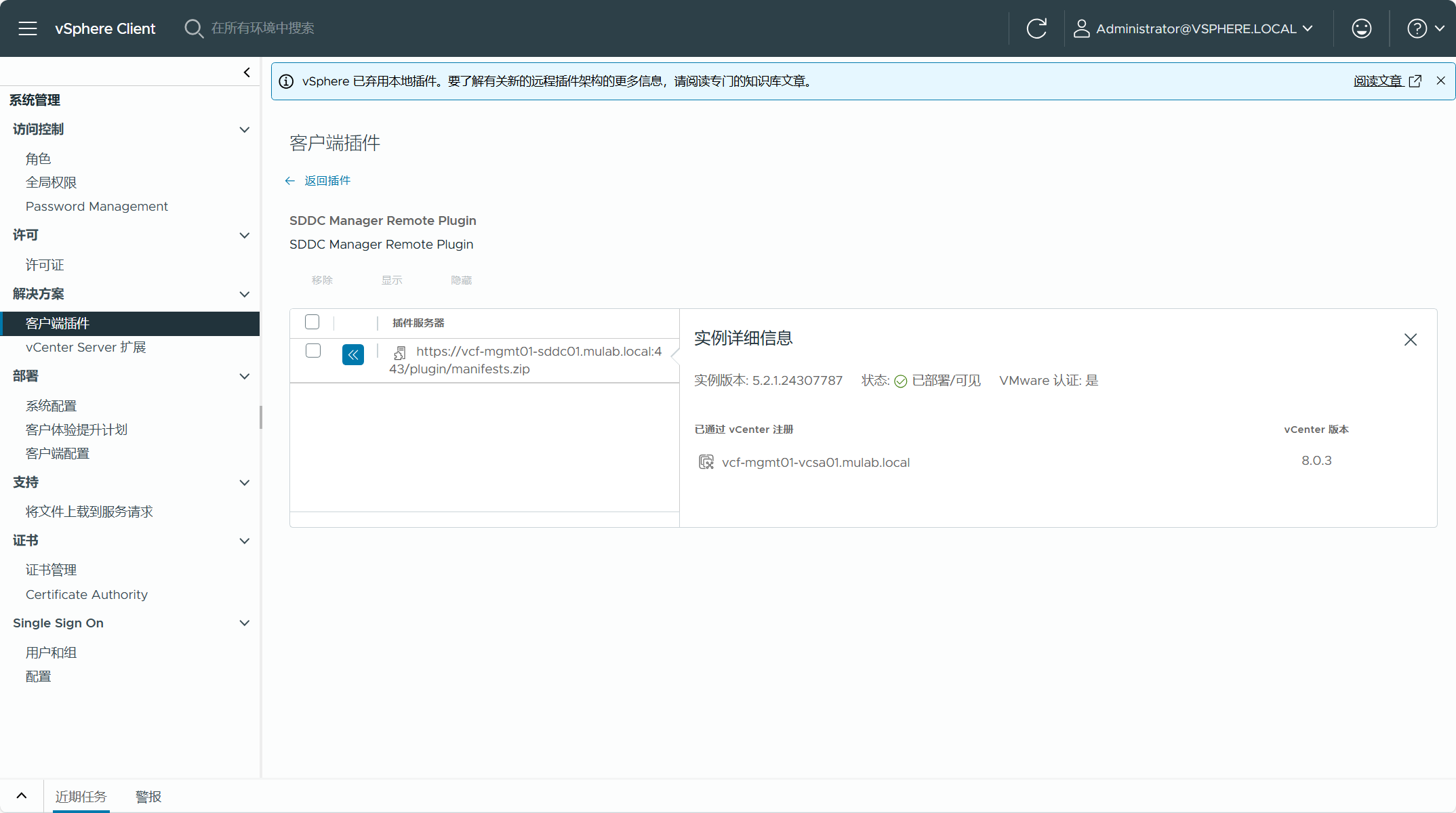The image size is (1456, 813).
Task: Click the refresh button in top toolbar
Action: tap(1038, 28)
